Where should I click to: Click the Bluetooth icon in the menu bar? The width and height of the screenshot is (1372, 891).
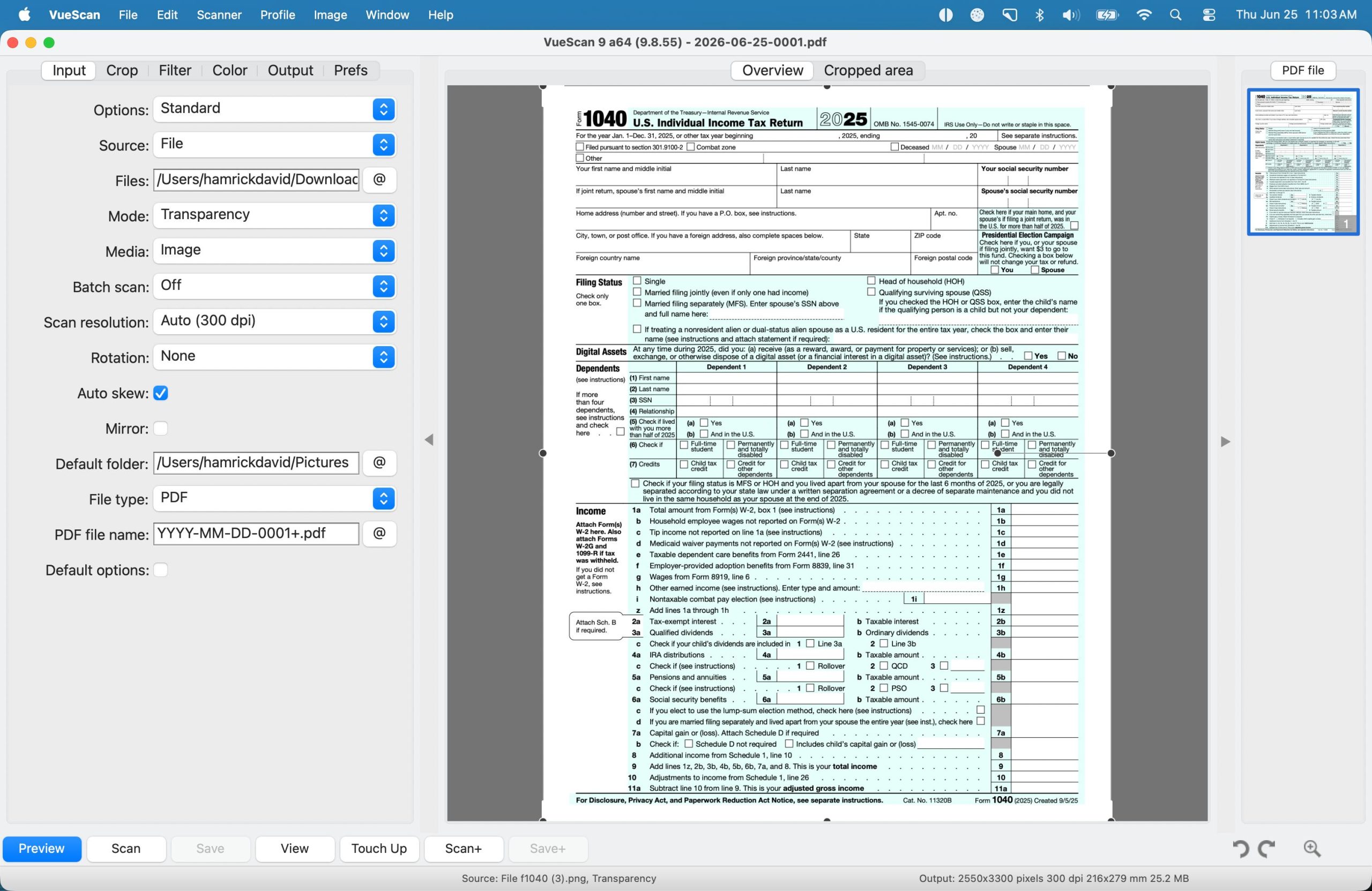(1039, 15)
